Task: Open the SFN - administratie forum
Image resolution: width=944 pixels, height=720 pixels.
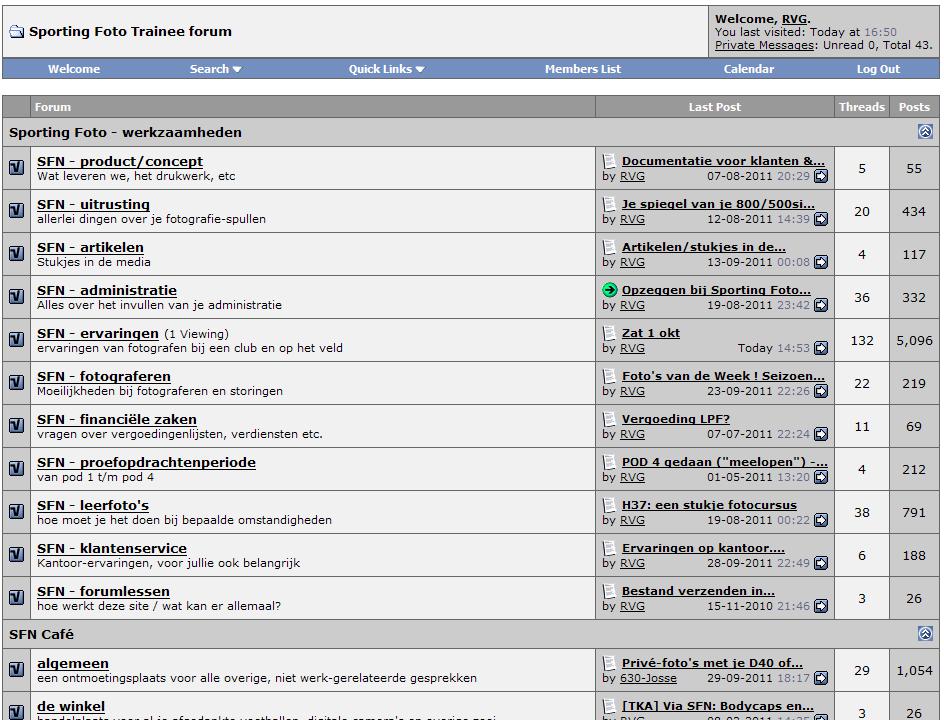Action: pos(106,290)
